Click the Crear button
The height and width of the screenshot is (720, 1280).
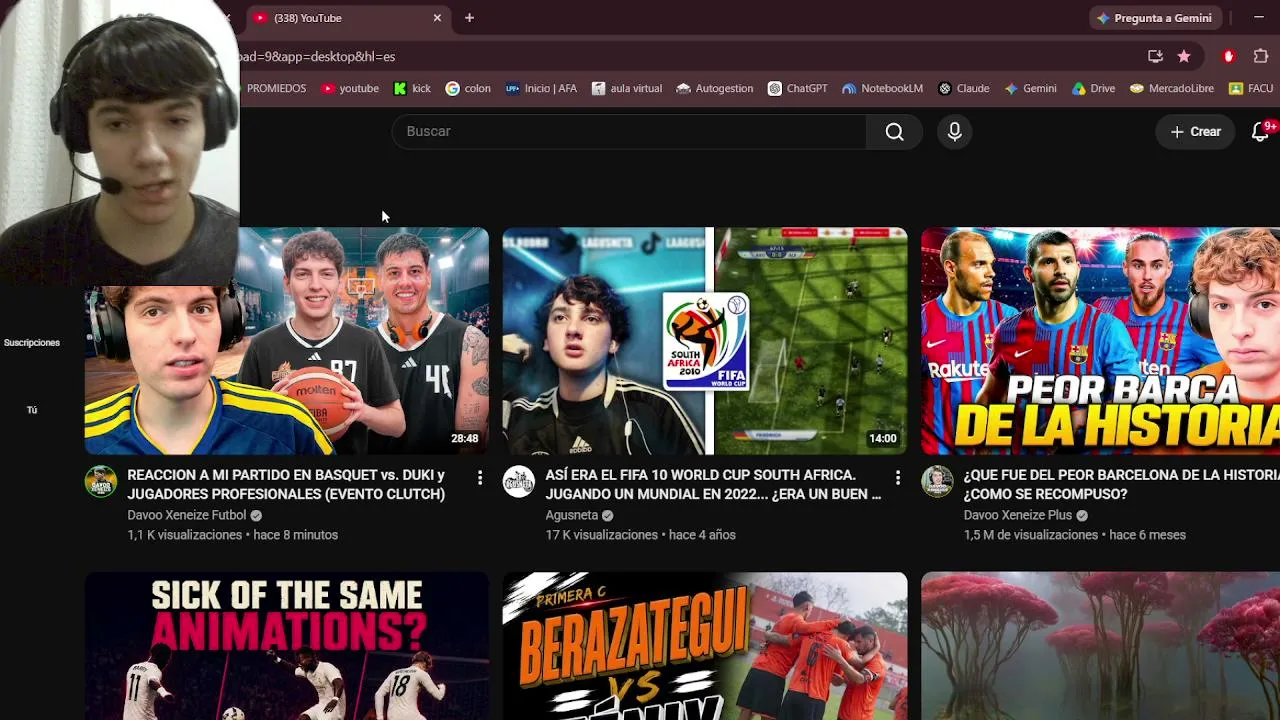pos(1196,132)
